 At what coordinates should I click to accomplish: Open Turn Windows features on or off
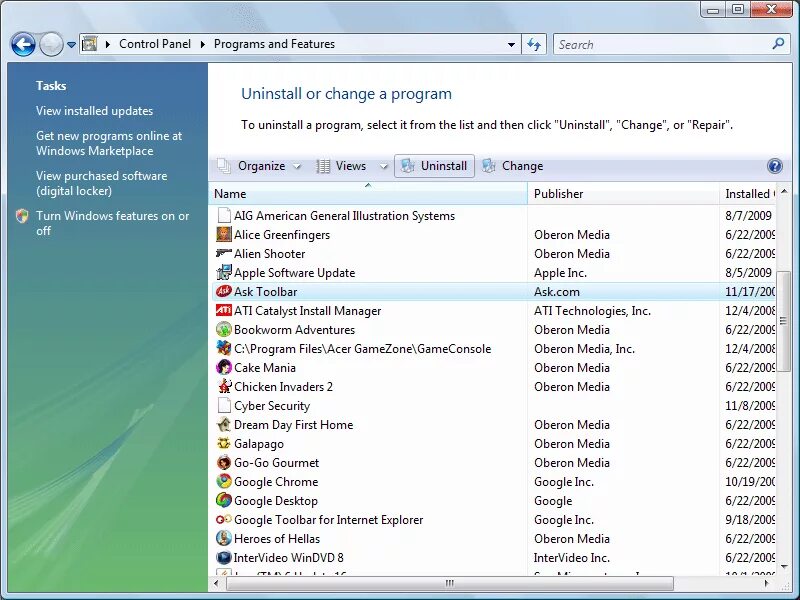[x=112, y=223]
